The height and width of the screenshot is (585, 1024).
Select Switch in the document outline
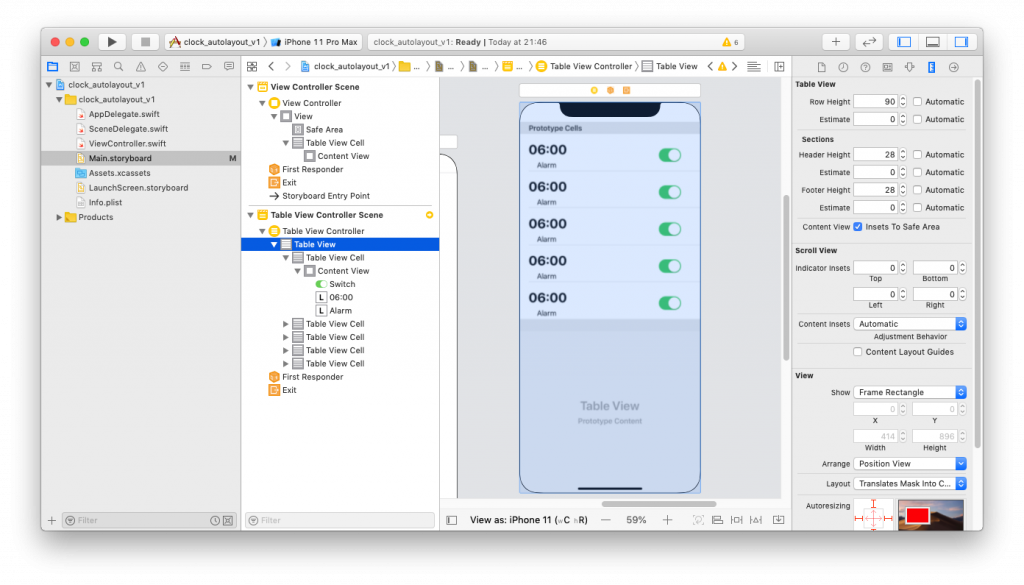click(335, 284)
